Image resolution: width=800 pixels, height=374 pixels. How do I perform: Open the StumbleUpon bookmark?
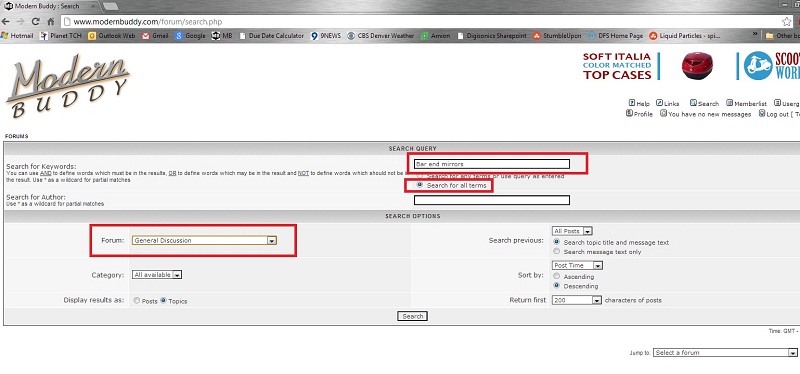click(557, 36)
